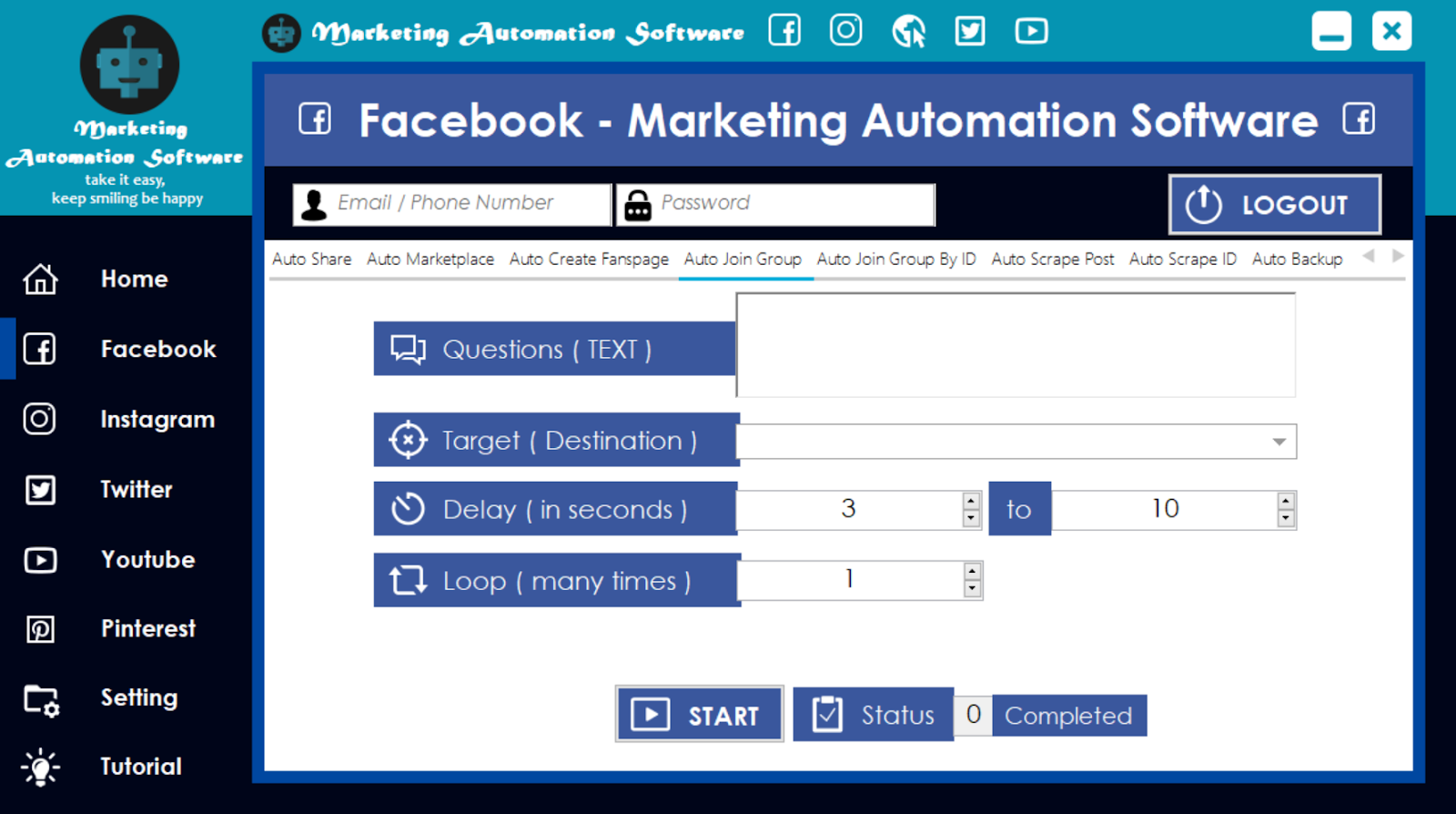Open the Twitter icon in top toolbar

click(x=970, y=31)
